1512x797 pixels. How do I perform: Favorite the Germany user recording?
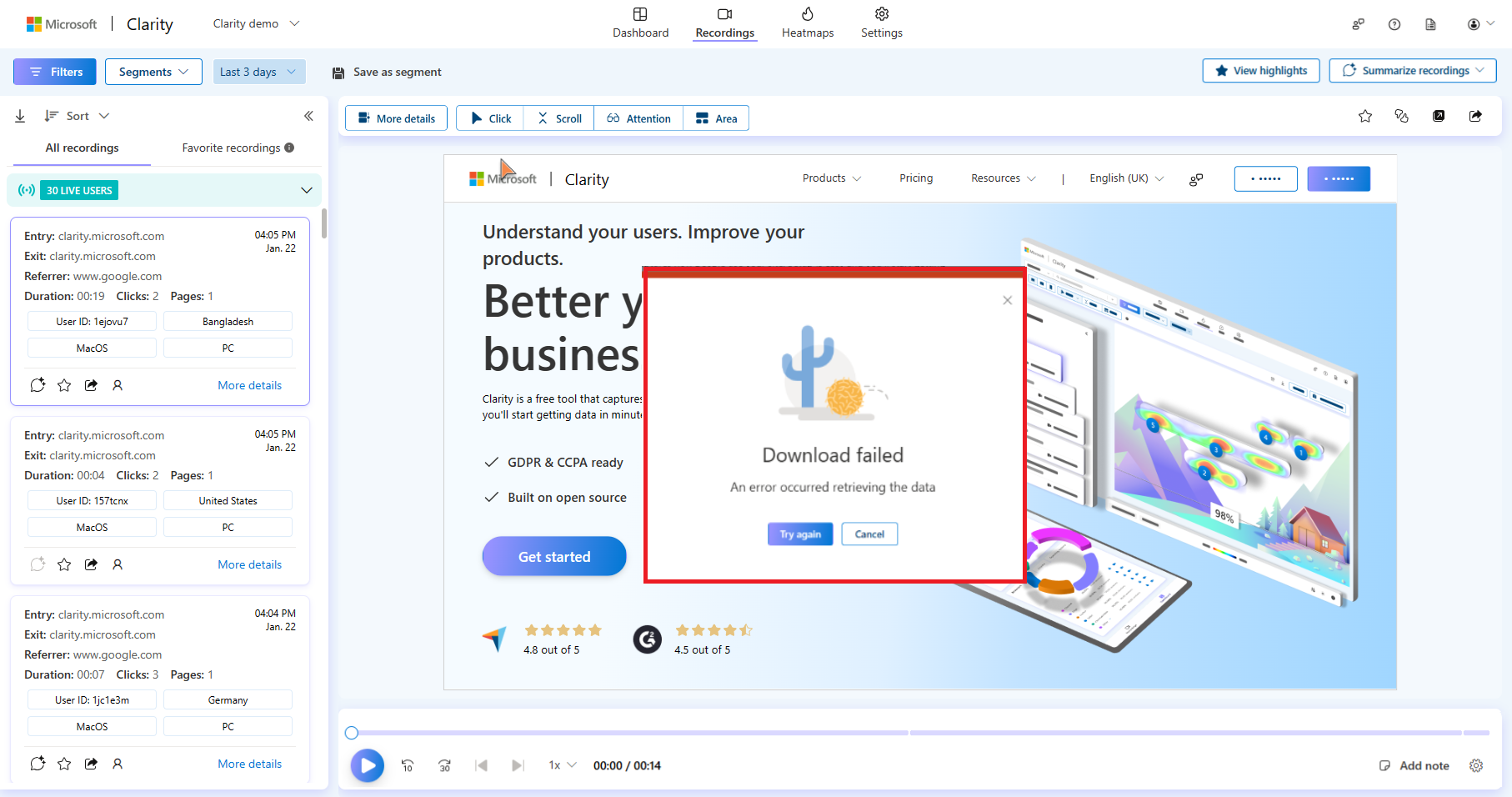64,764
